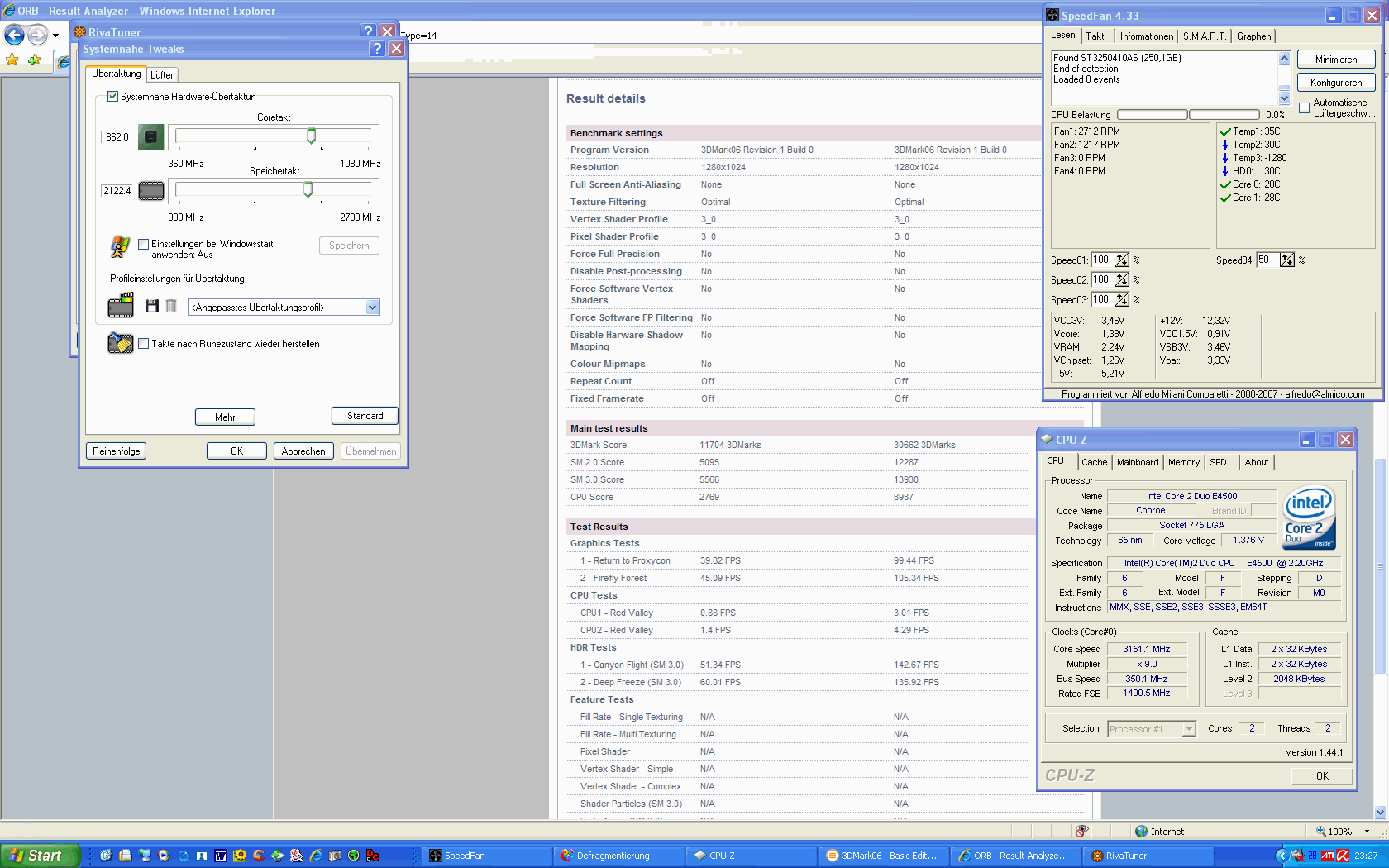Click the Speed04 value field in SpeedFan
The image size is (1389, 868).
pyautogui.click(x=1268, y=260)
